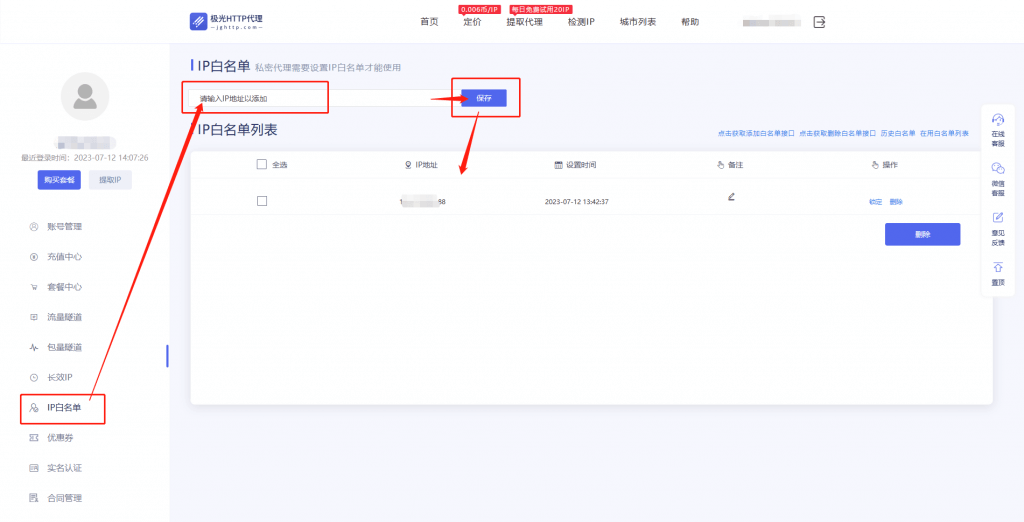
Task: Click the edit remark pencil icon
Action: [731, 197]
